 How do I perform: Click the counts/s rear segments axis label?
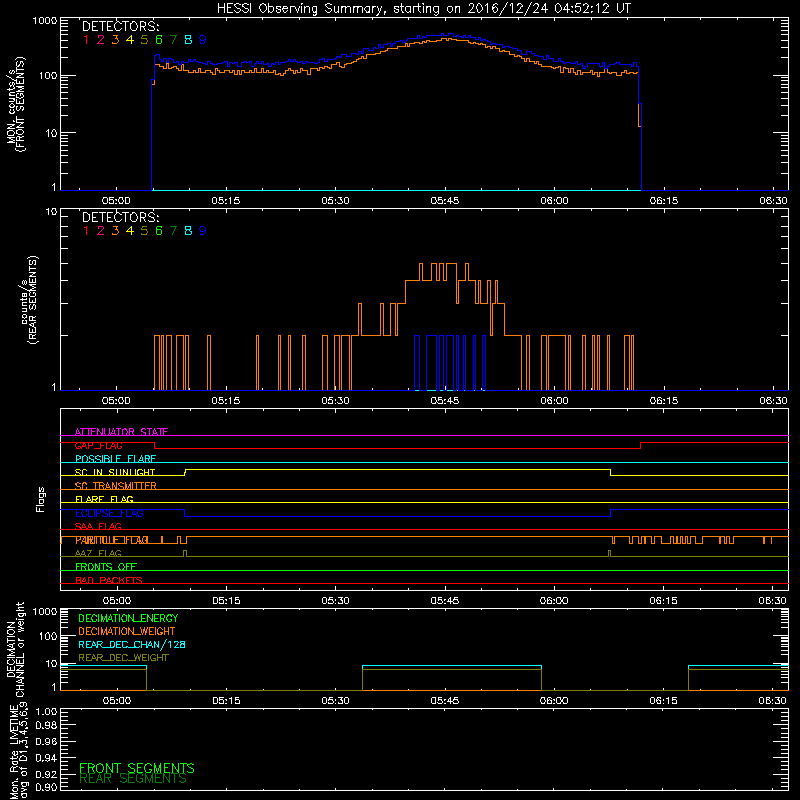pyautogui.click(x=29, y=299)
